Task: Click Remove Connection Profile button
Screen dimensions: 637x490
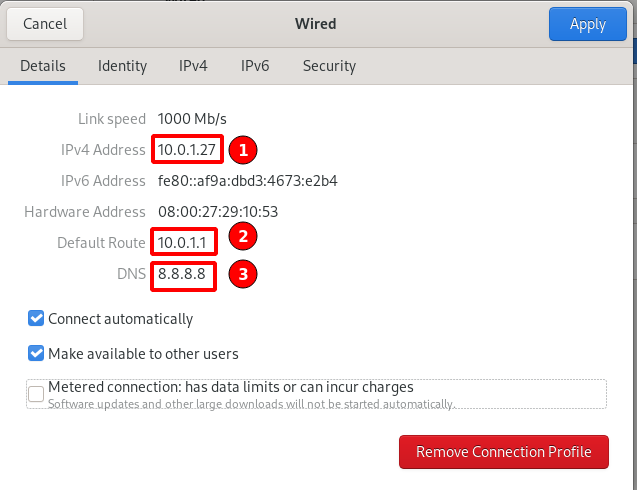Action: tap(503, 452)
